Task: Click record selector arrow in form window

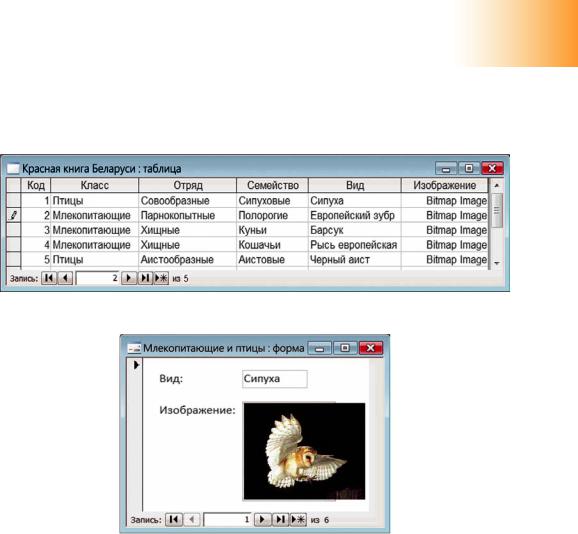Action: coord(136,365)
